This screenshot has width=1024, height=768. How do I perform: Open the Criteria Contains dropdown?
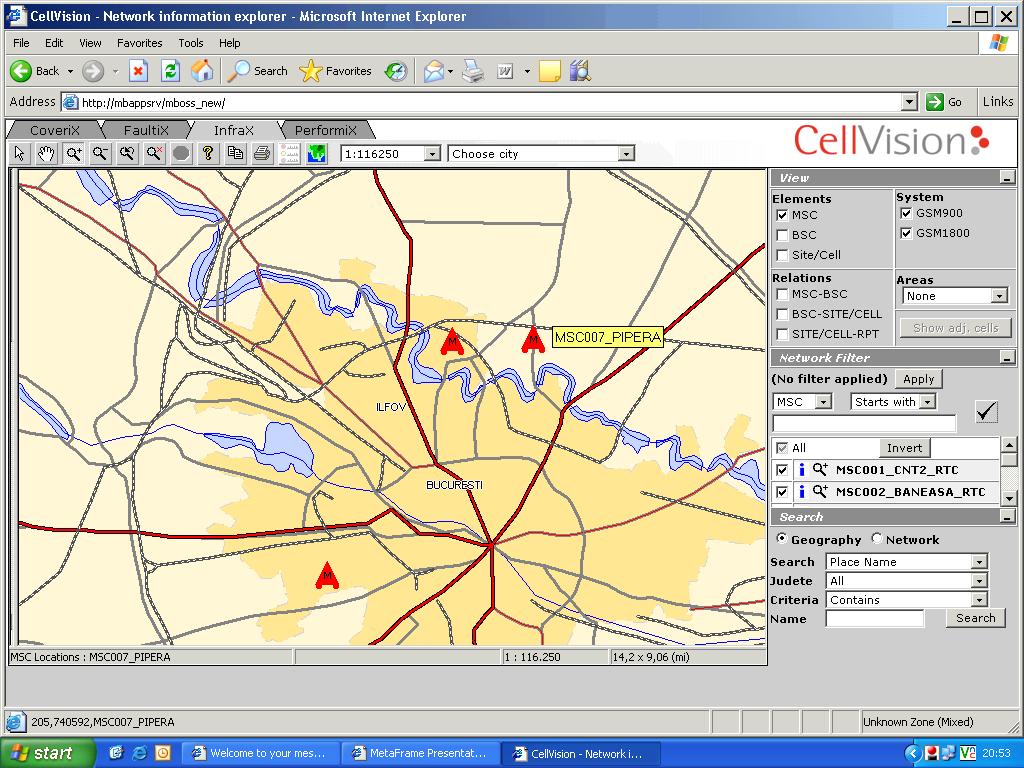coord(978,600)
